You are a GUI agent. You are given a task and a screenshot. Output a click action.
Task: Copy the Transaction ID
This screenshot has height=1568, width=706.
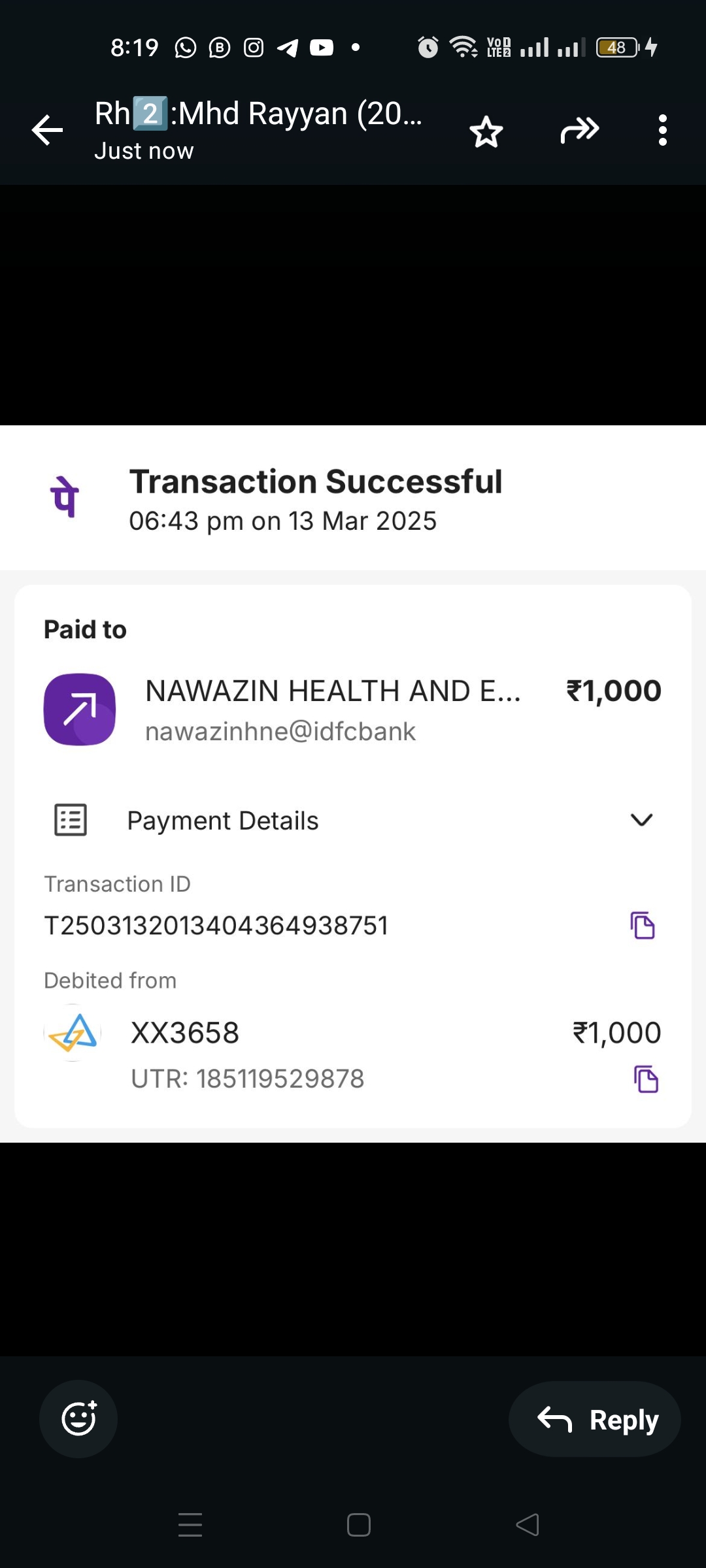pyautogui.click(x=643, y=925)
